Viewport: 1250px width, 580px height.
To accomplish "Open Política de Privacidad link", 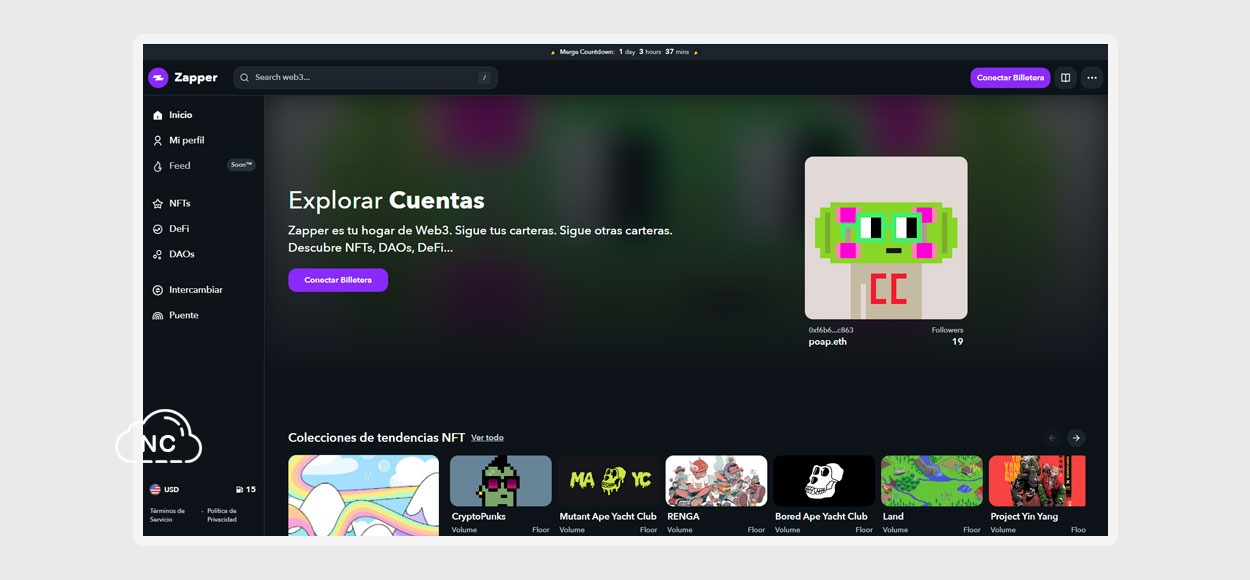I will (222, 515).
